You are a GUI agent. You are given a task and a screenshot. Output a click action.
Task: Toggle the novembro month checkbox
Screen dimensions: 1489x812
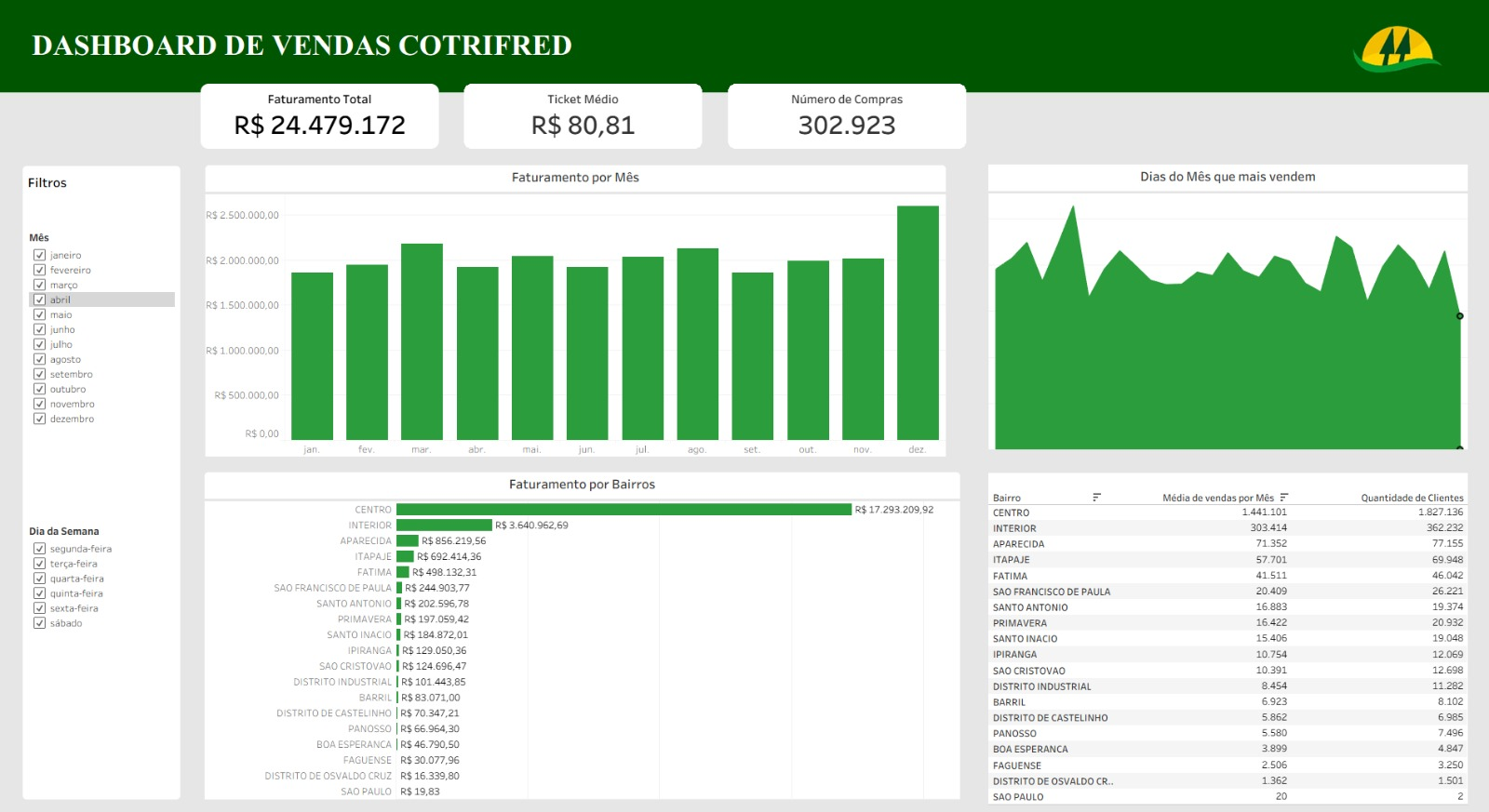[39, 404]
